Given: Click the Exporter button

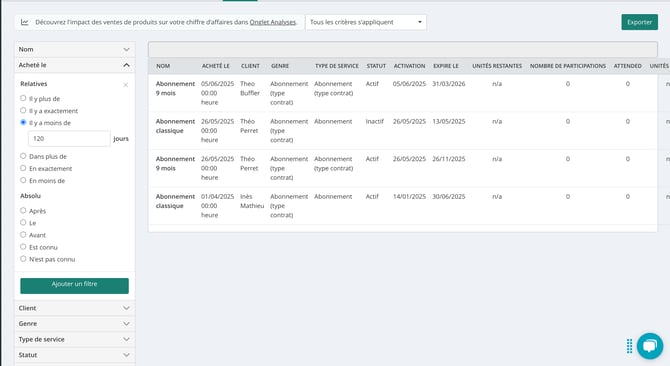Looking at the screenshot, I should (639, 22).
